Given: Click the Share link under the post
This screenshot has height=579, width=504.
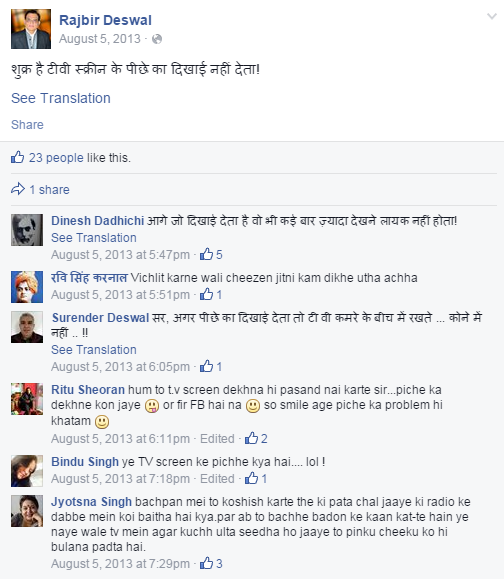Looking at the screenshot, I should coord(27,124).
